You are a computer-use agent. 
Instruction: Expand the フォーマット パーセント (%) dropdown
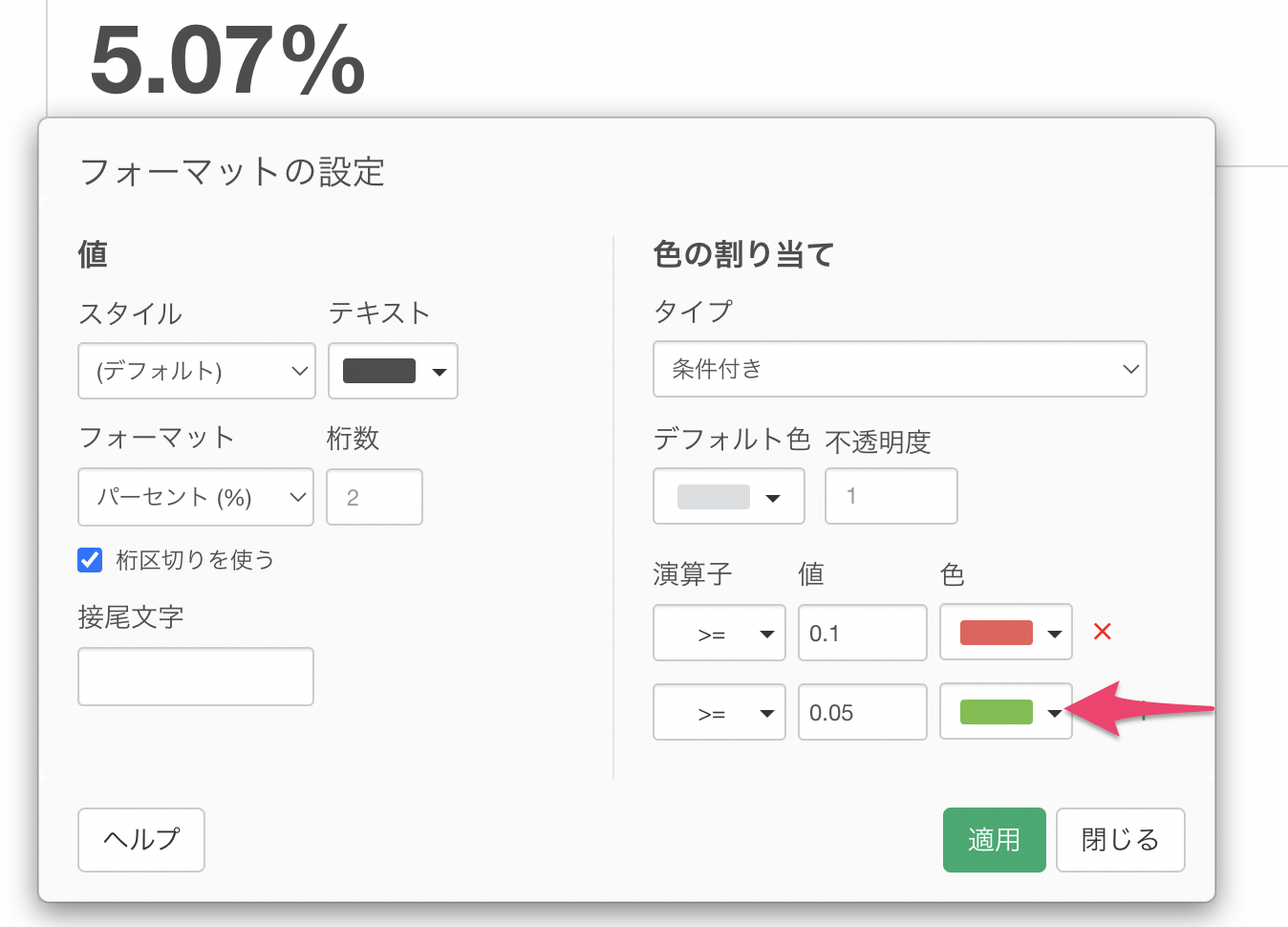(196, 497)
